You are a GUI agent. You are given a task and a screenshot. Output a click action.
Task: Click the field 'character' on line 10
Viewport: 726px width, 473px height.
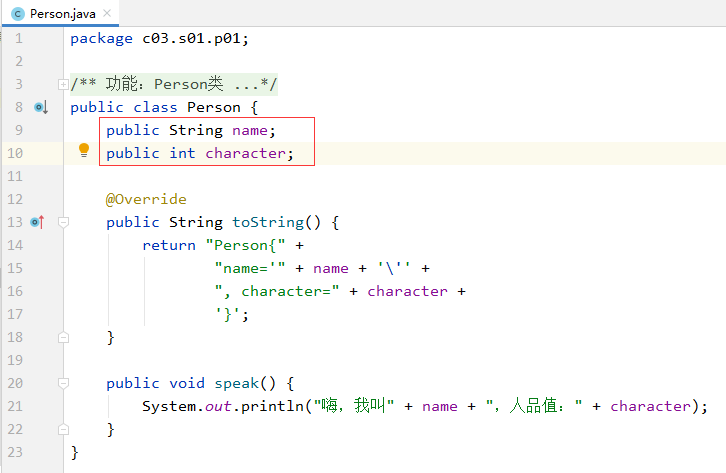pos(245,153)
